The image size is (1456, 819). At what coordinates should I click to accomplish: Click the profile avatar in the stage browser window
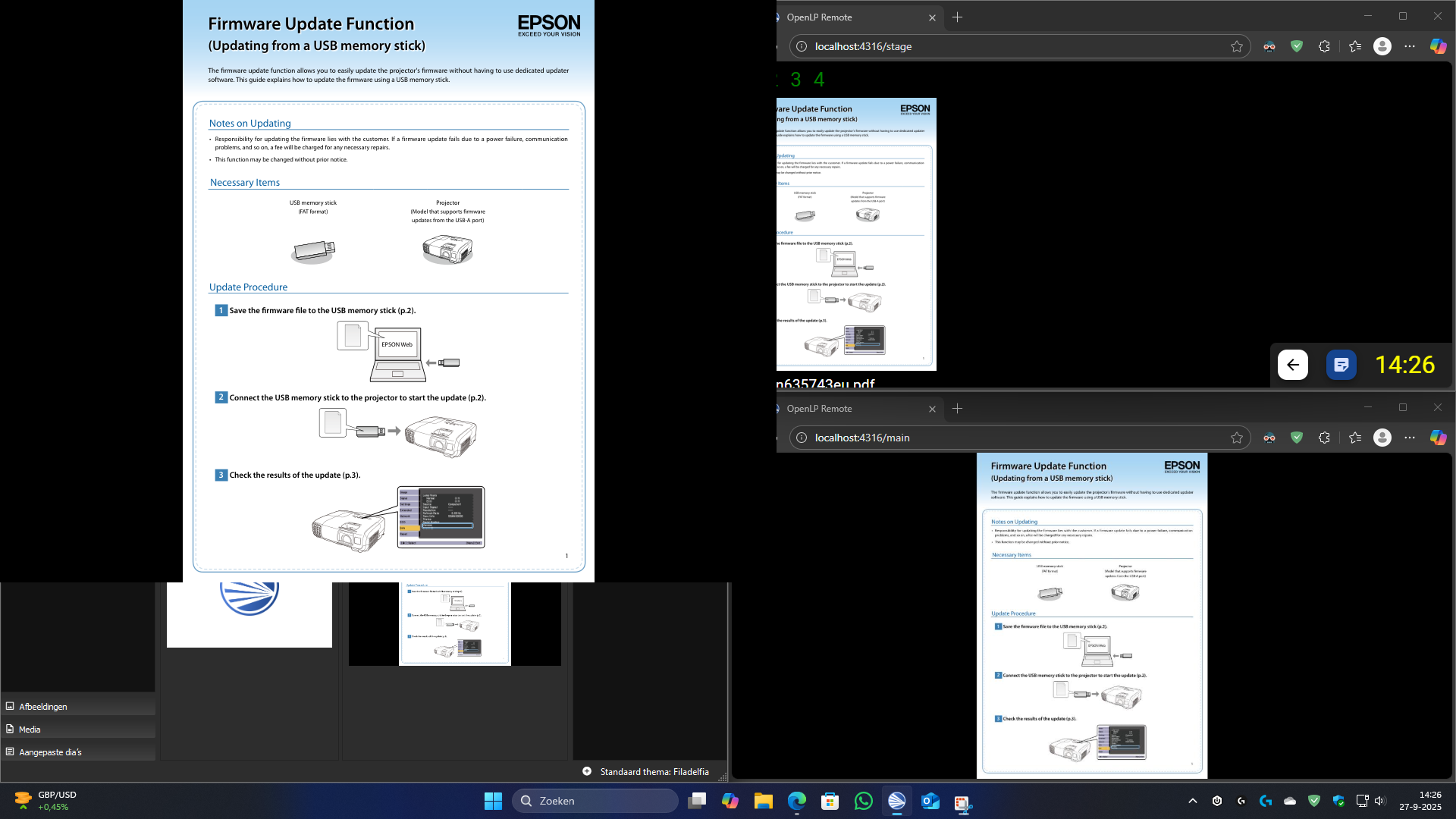tap(1382, 46)
